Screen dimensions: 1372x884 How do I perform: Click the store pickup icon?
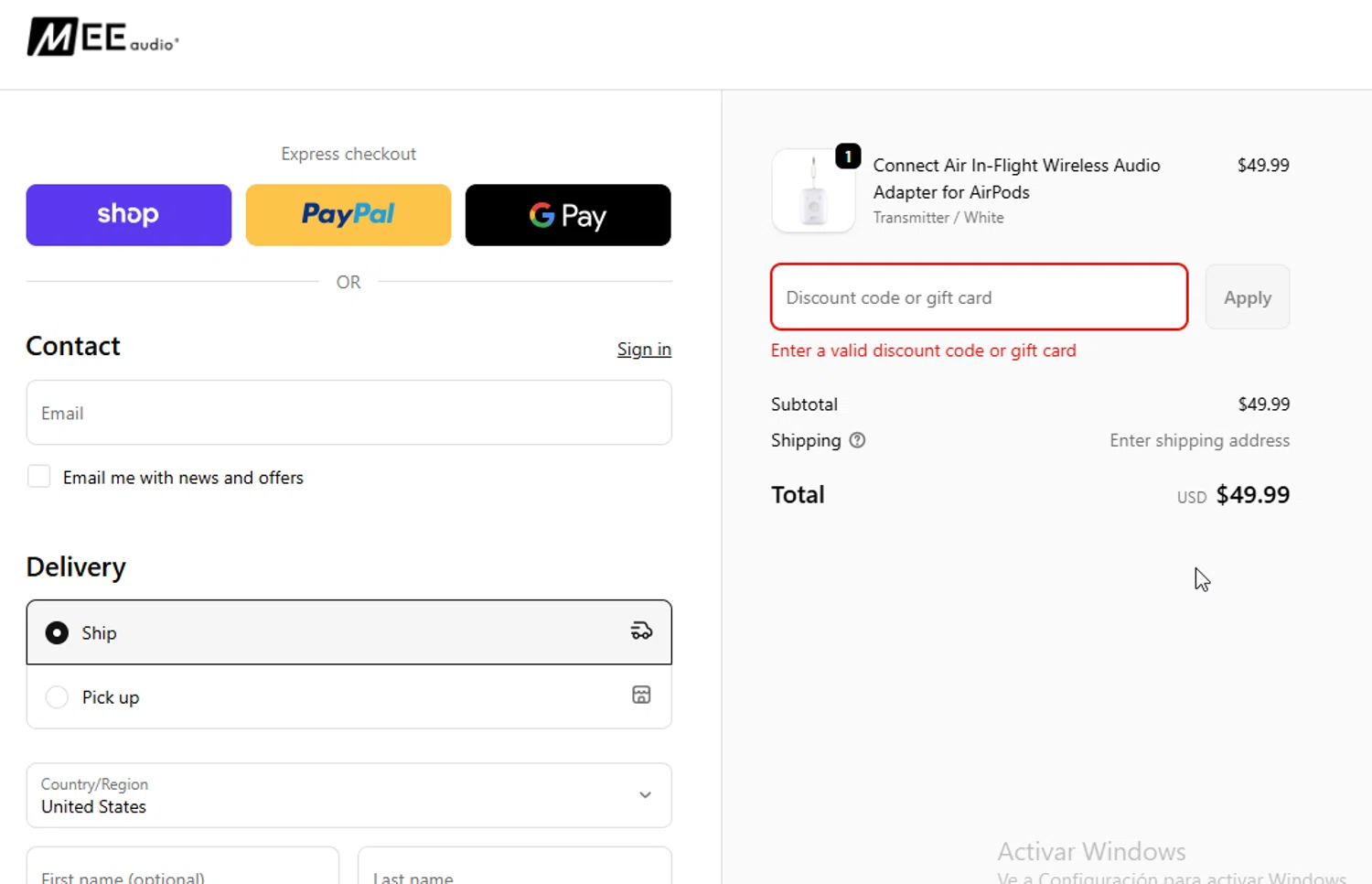(x=641, y=695)
